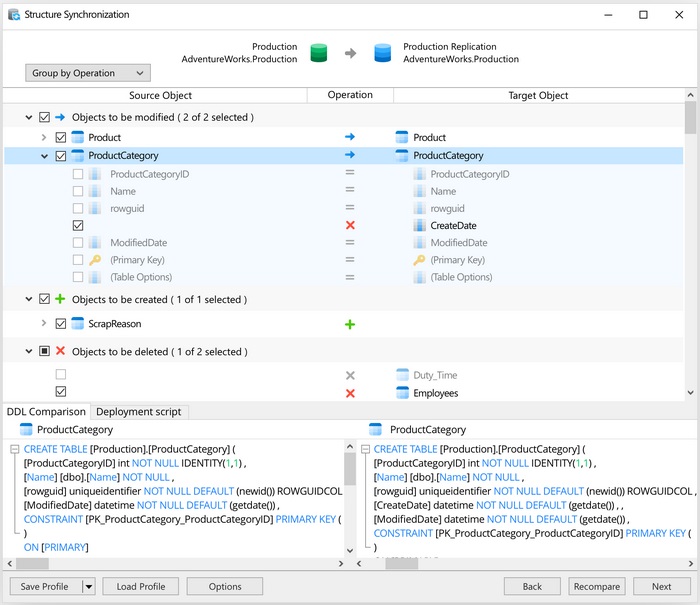The width and height of the screenshot is (700, 605).
Task: Collapse the left CREATE TABLE code block
Action: tap(15, 449)
